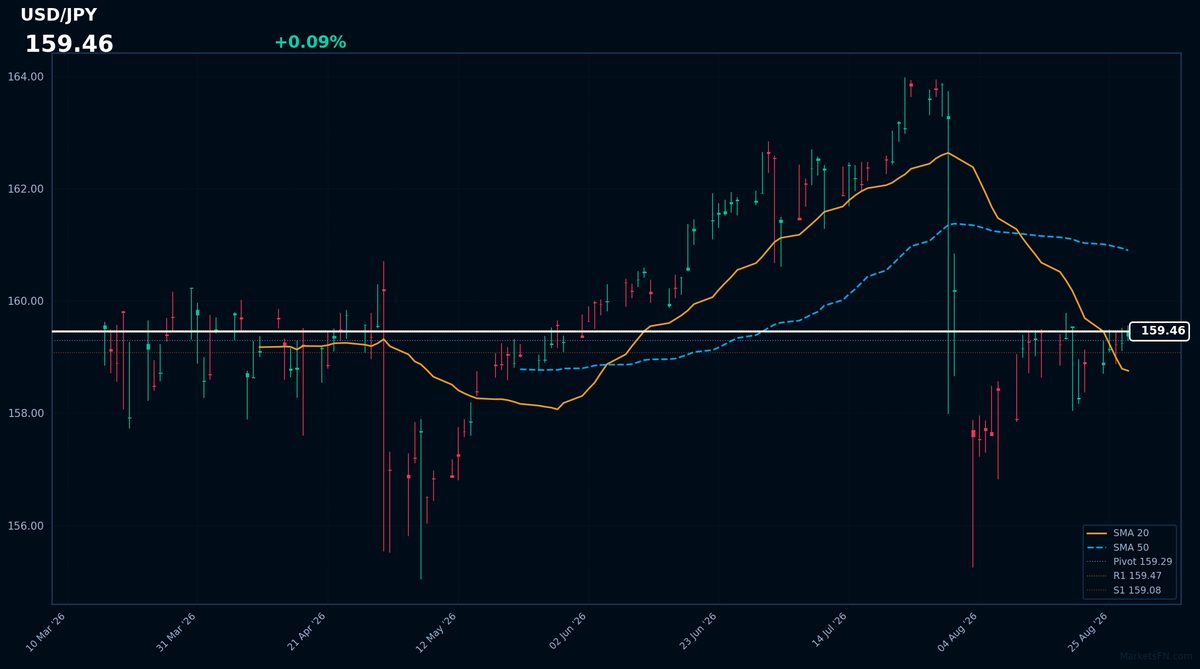Click the 160.00 price axis label
1200x669 pixels.
pyautogui.click(x=25, y=301)
